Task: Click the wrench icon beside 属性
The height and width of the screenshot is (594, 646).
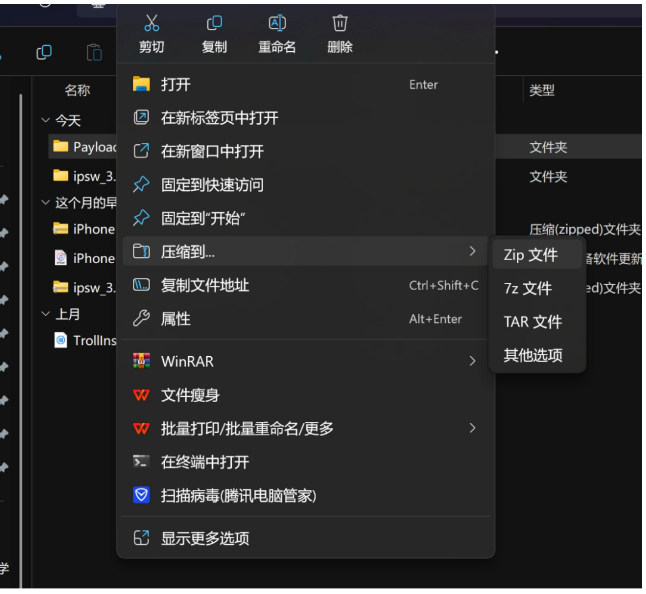Action: tap(141, 318)
